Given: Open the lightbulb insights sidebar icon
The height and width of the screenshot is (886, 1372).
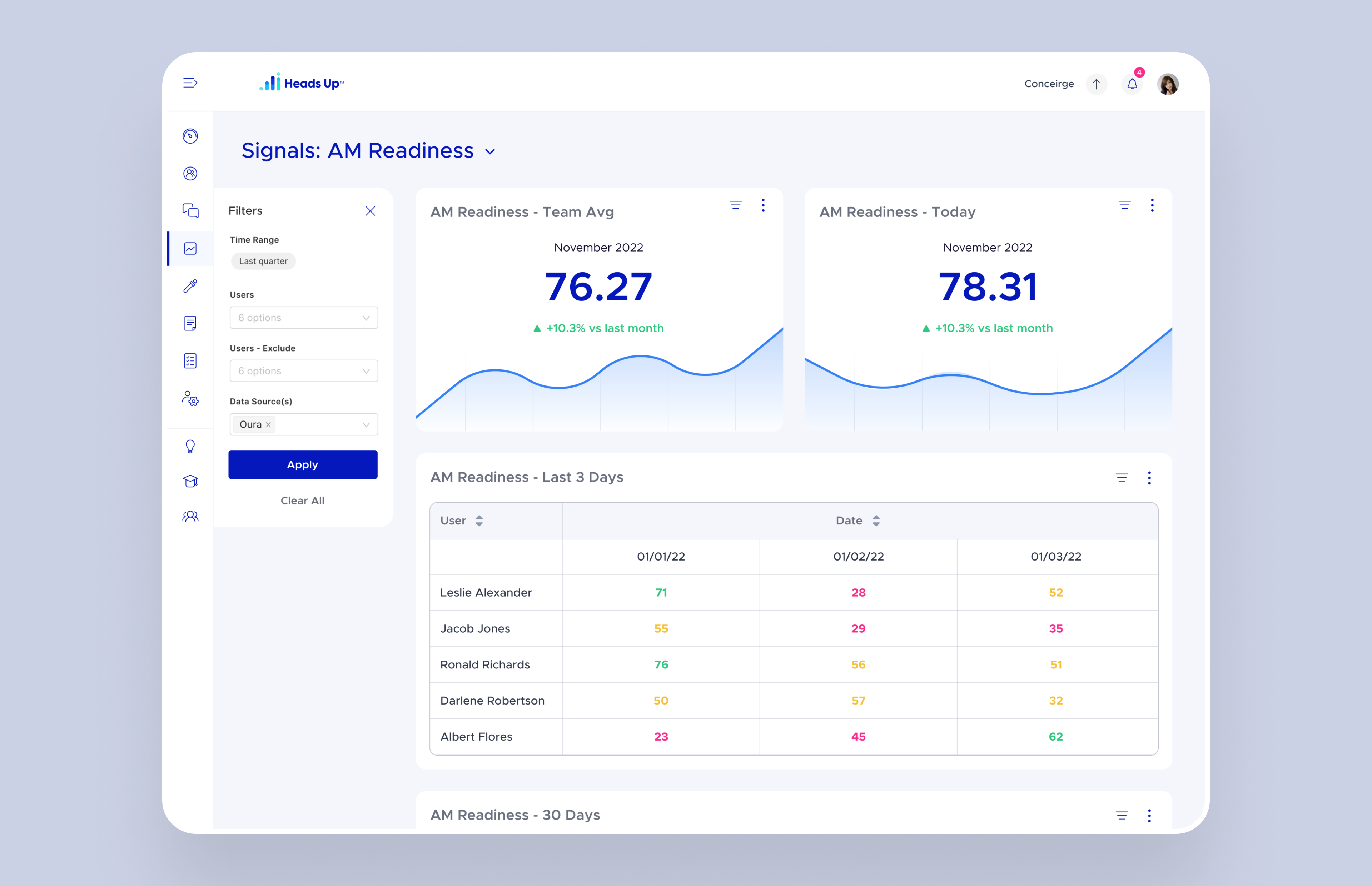Looking at the screenshot, I should point(190,447).
